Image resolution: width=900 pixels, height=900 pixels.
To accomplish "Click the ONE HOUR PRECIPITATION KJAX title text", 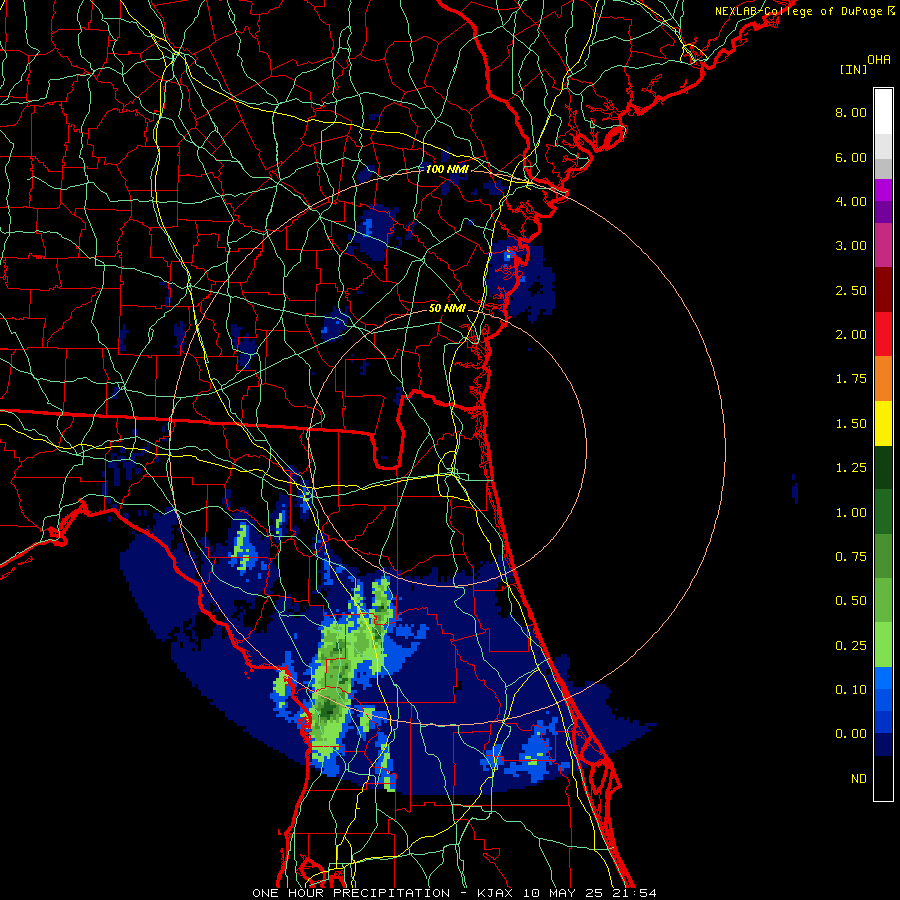I will (x=454, y=893).
